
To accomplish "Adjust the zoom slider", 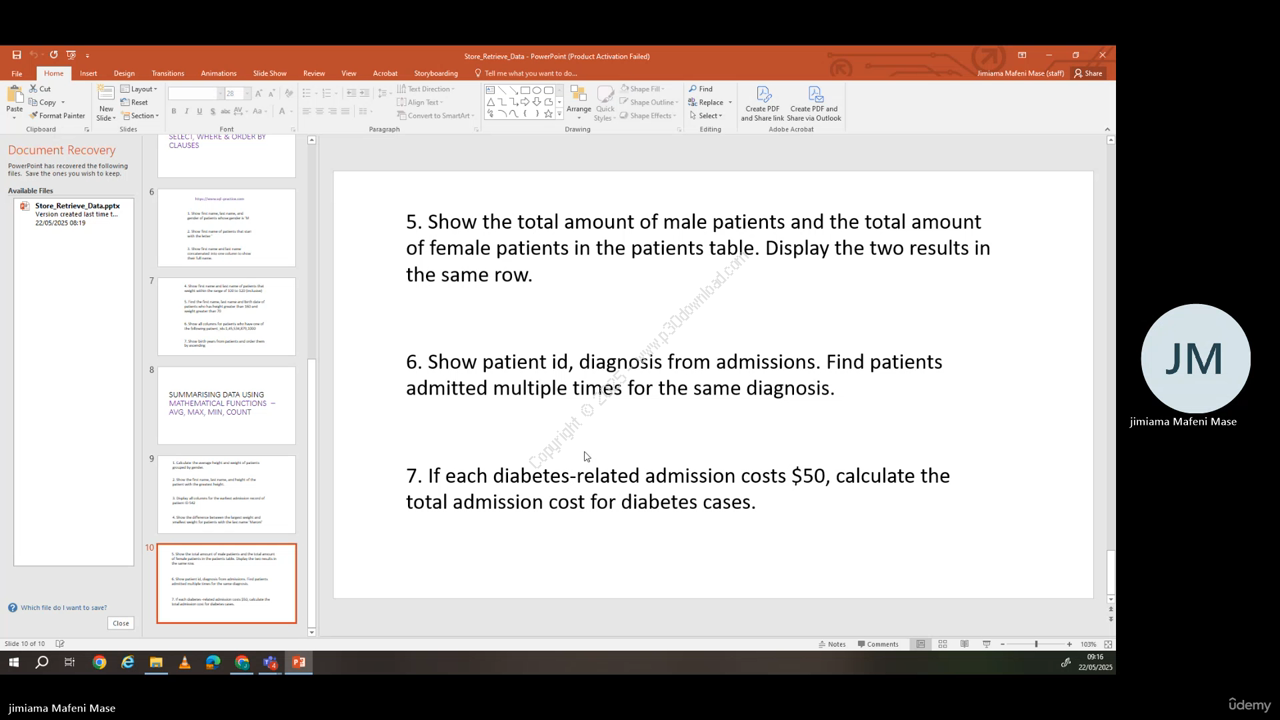I will (1036, 644).
